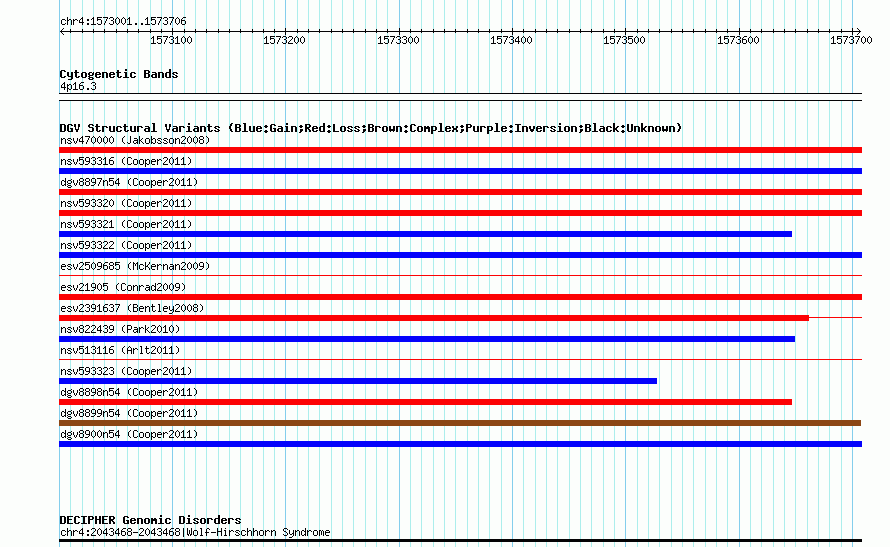
Task: Click the 1573500 ruler position label
Action: point(624,40)
